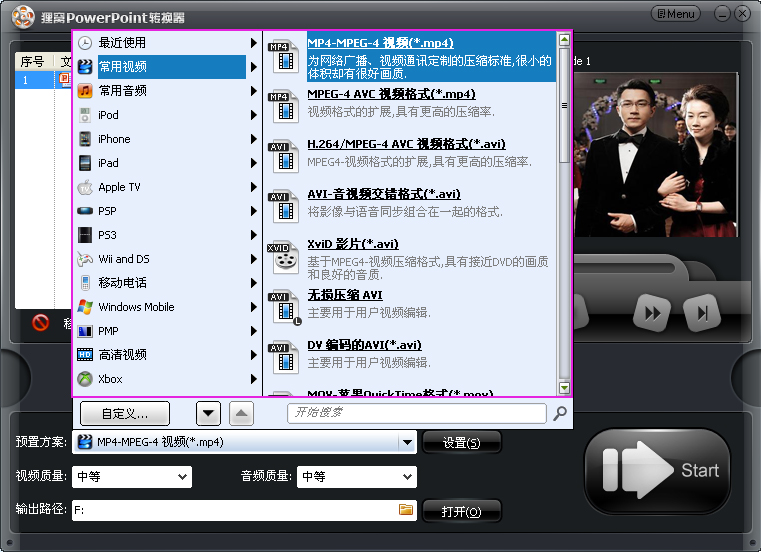
Task: Select iPhone category in format menu
Action: coord(114,139)
